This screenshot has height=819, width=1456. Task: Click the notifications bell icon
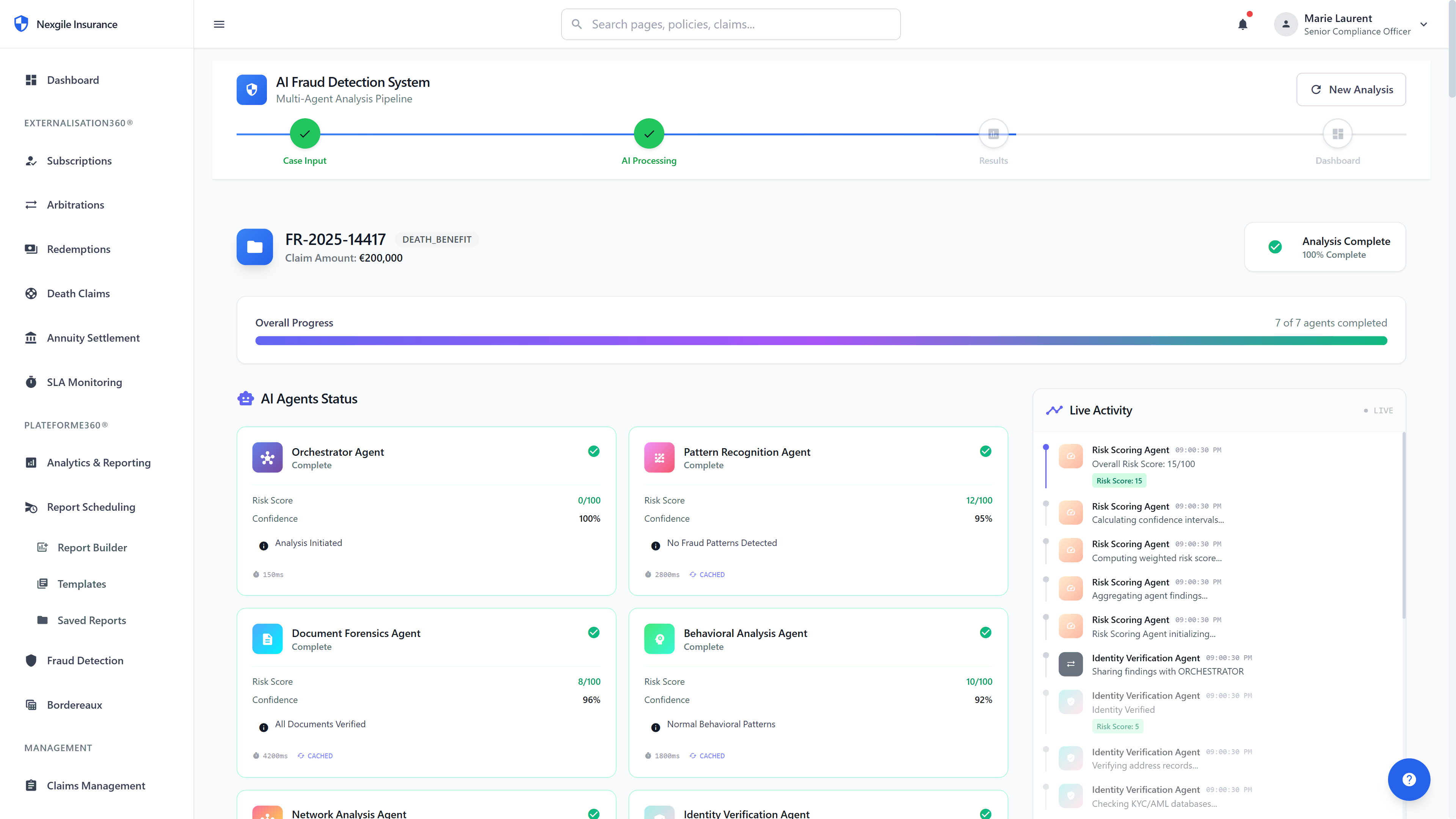[x=1243, y=24]
